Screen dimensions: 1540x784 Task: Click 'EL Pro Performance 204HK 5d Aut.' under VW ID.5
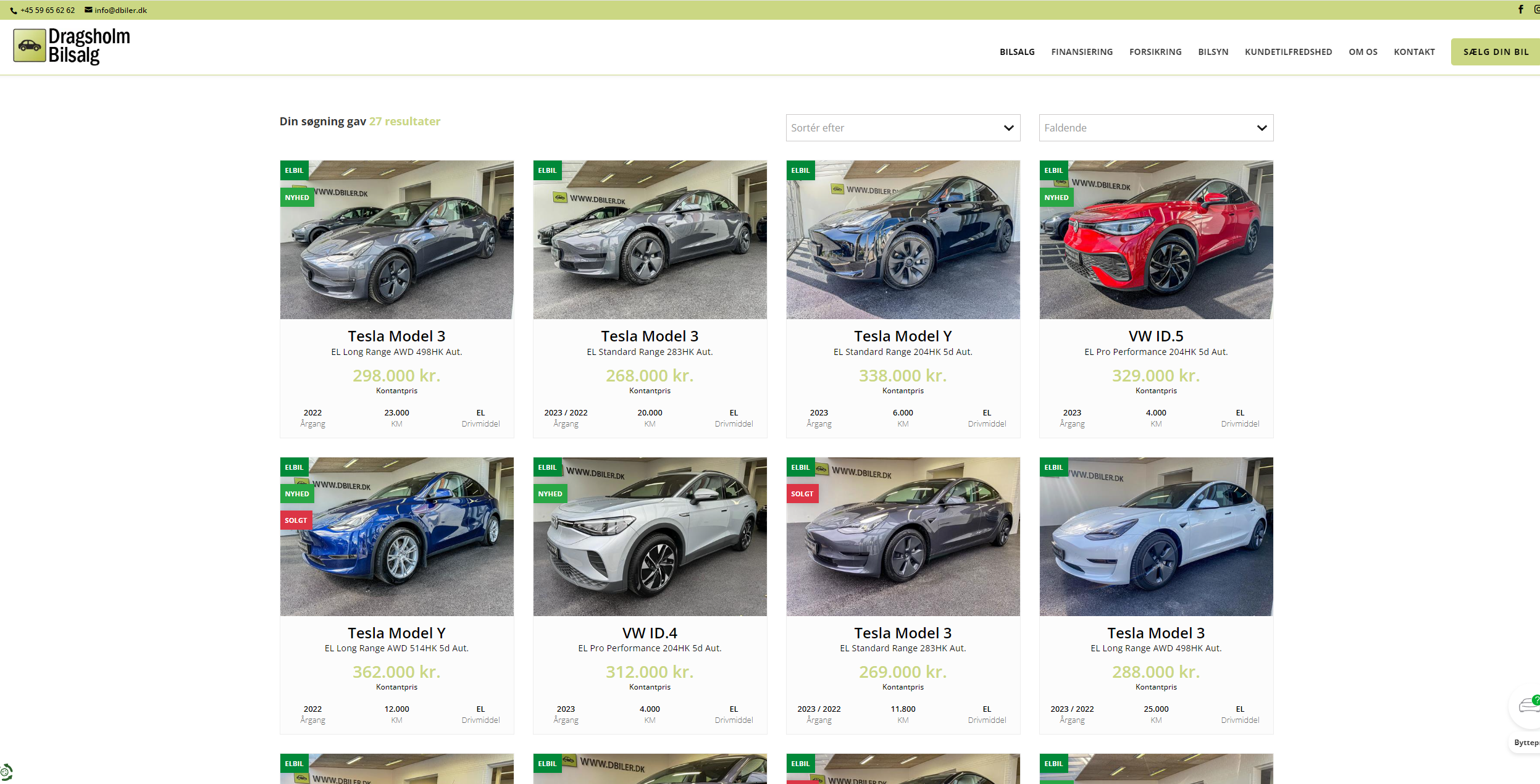tap(1156, 352)
